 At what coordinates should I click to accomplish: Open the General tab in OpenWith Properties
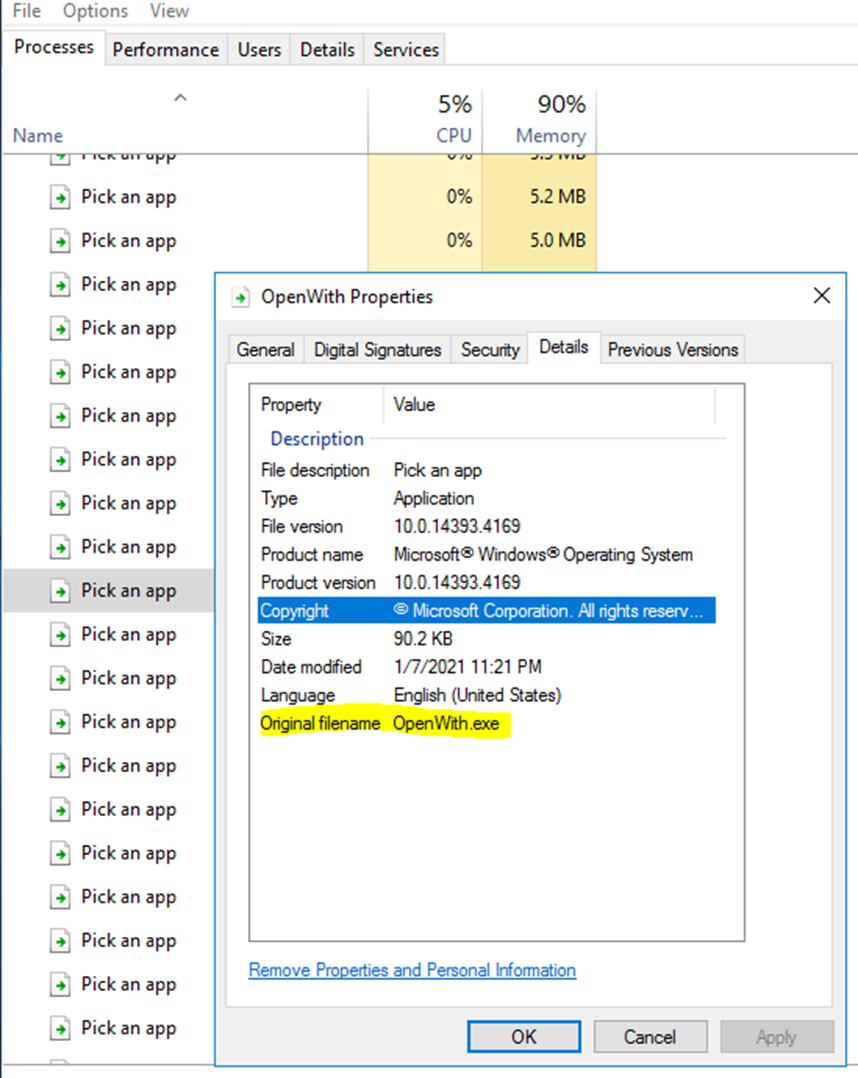click(x=265, y=349)
